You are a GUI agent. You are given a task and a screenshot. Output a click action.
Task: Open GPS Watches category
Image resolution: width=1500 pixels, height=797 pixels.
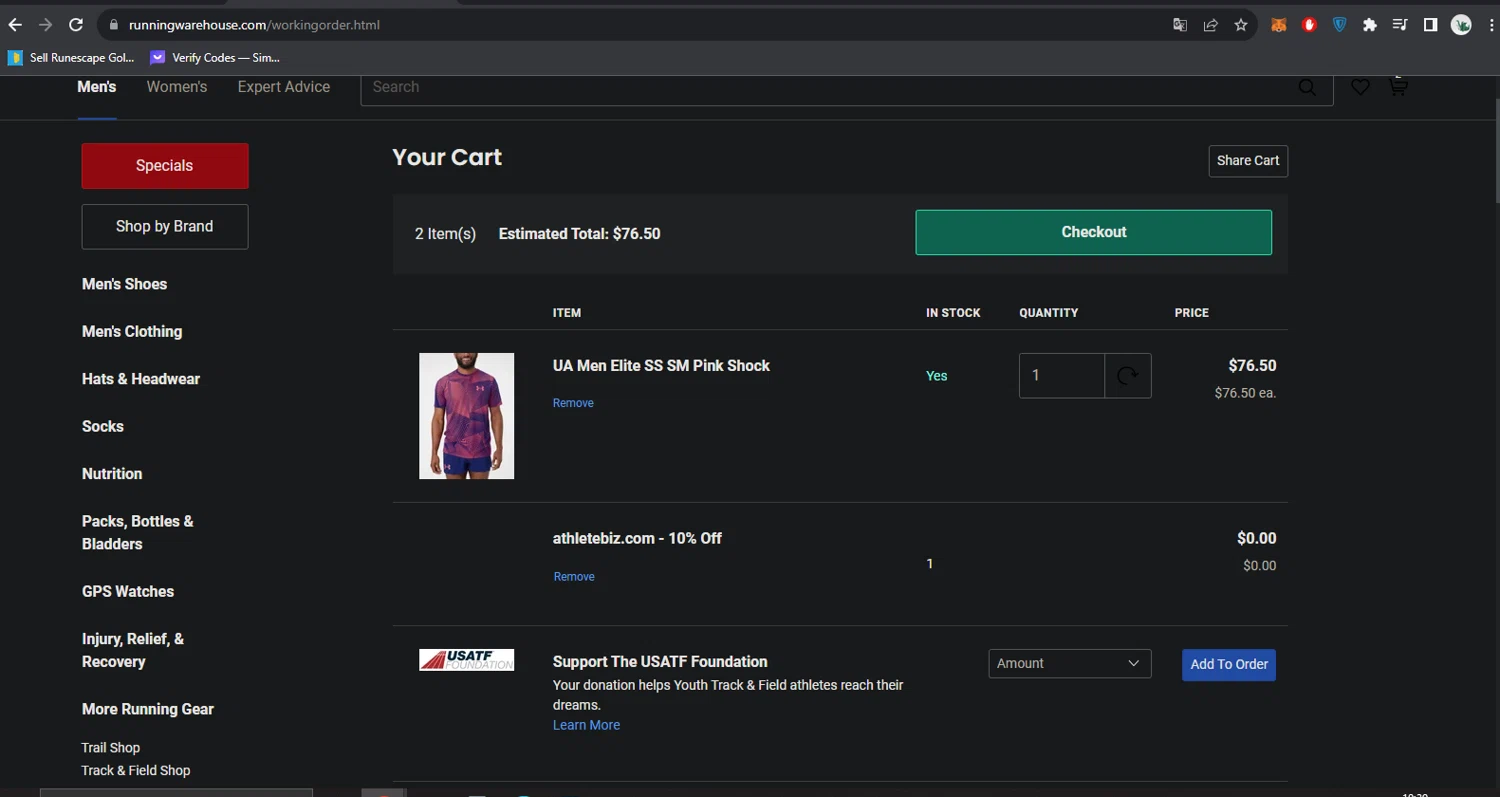pyautogui.click(x=128, y=592)
